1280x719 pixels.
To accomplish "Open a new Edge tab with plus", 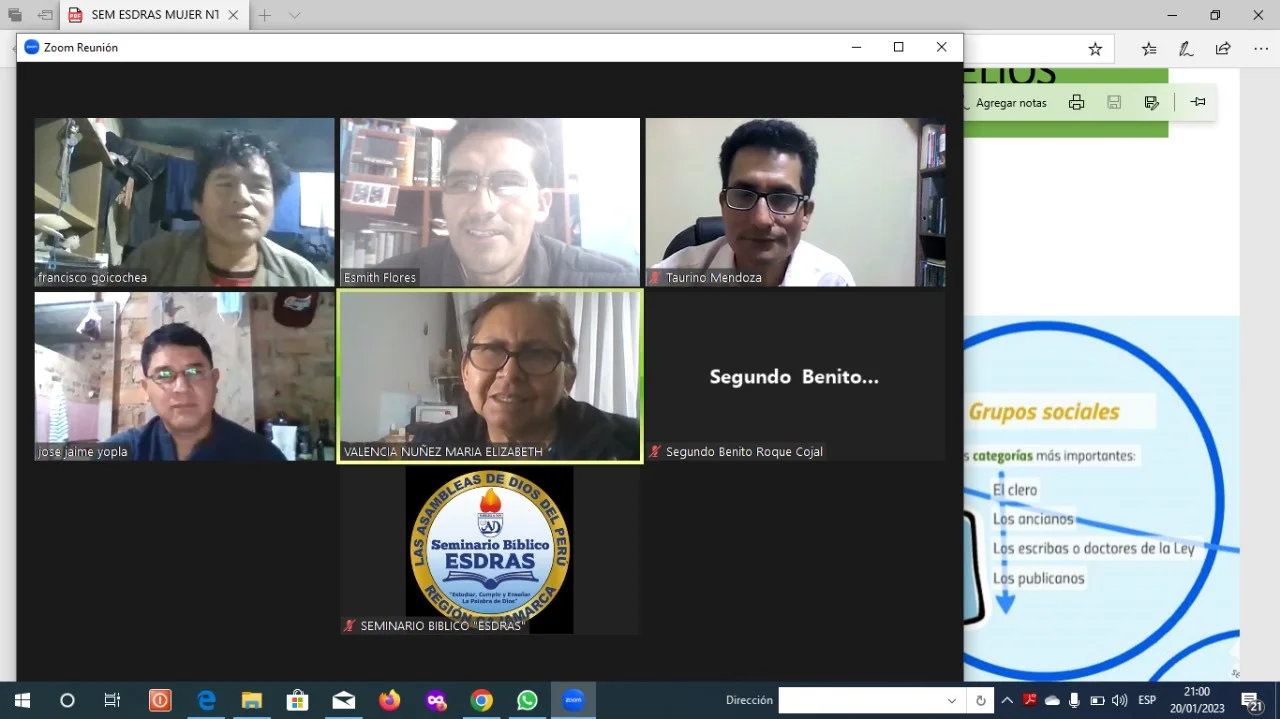I will pyautogui.click(x=265, y=15).
